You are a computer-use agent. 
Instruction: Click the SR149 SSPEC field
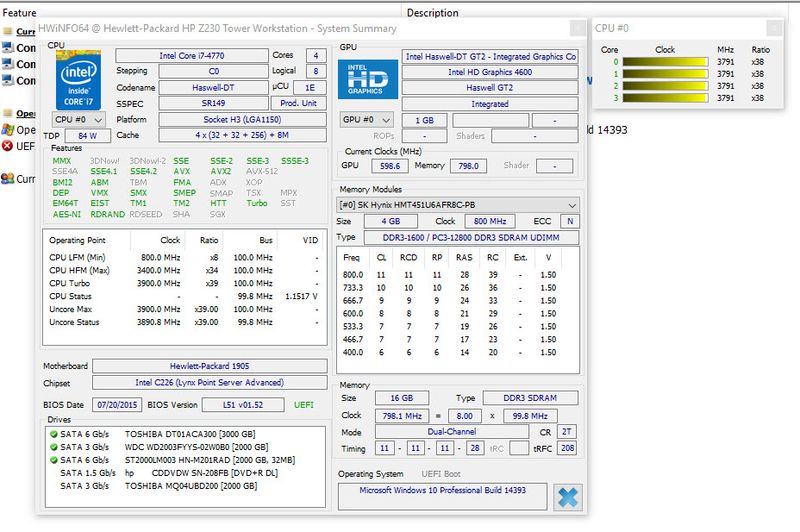coord(213,104)
